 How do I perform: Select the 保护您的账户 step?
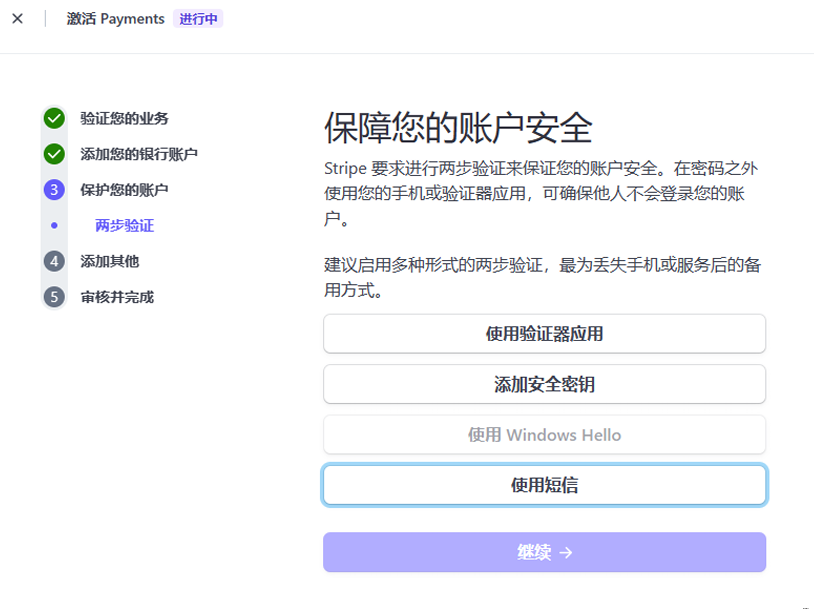(124, 190)
